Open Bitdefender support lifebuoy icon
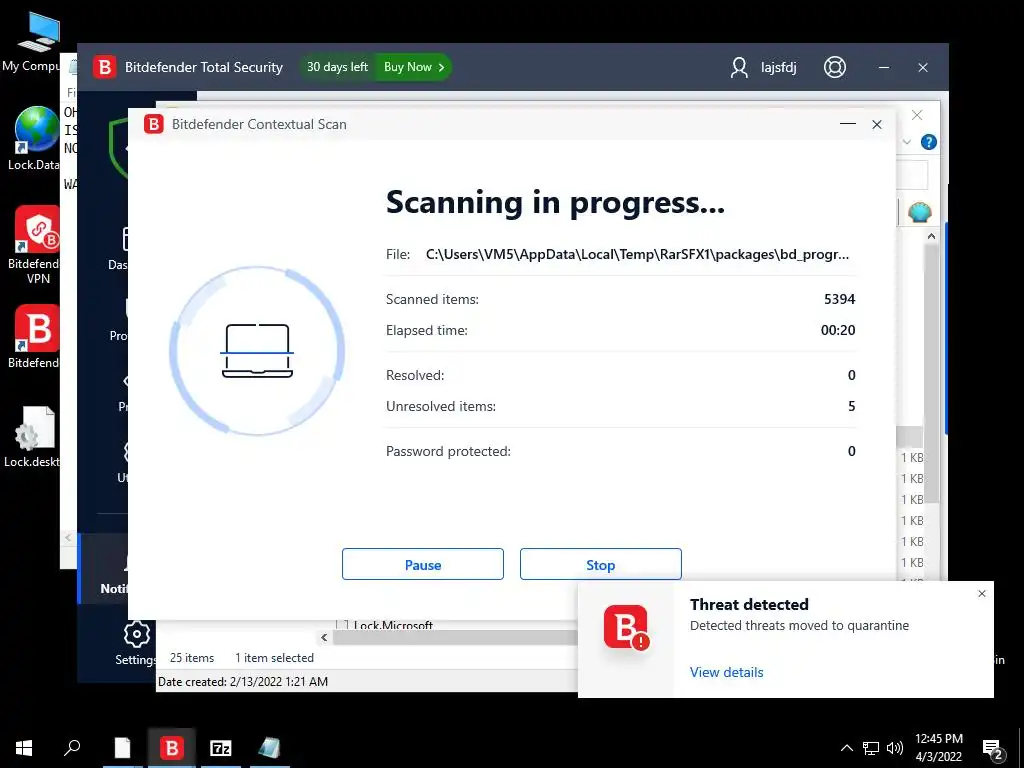Image resolution: width=1024 pixels, height=768 pixels. (x=835, y=67)
